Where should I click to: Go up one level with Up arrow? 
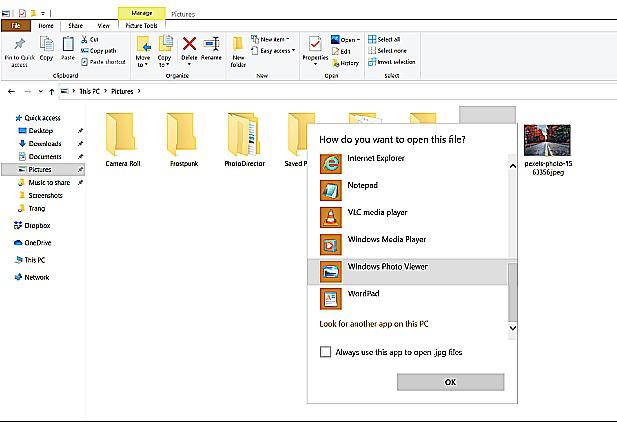point(52,91)
